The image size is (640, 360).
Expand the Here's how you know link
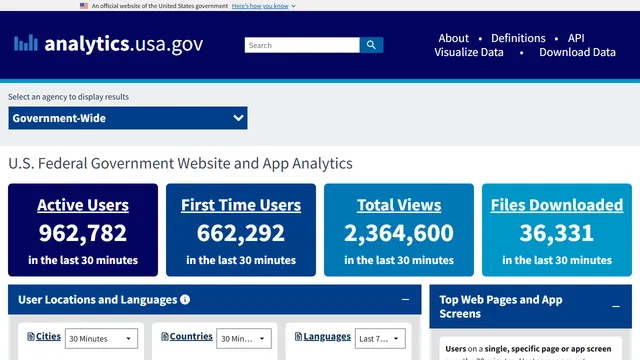(x=264, y=6)
